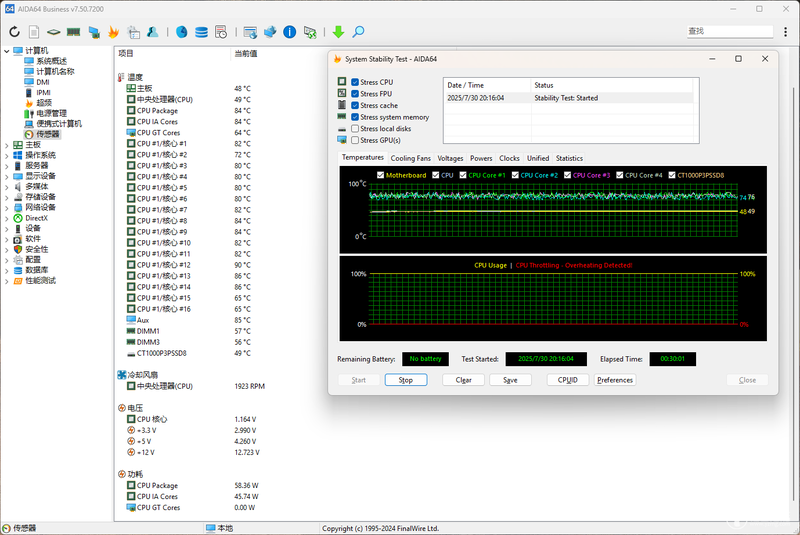Screen dimensions: 800x535
Task: Click the Stress cache chip icon
Action: click(x=342, y=105)
